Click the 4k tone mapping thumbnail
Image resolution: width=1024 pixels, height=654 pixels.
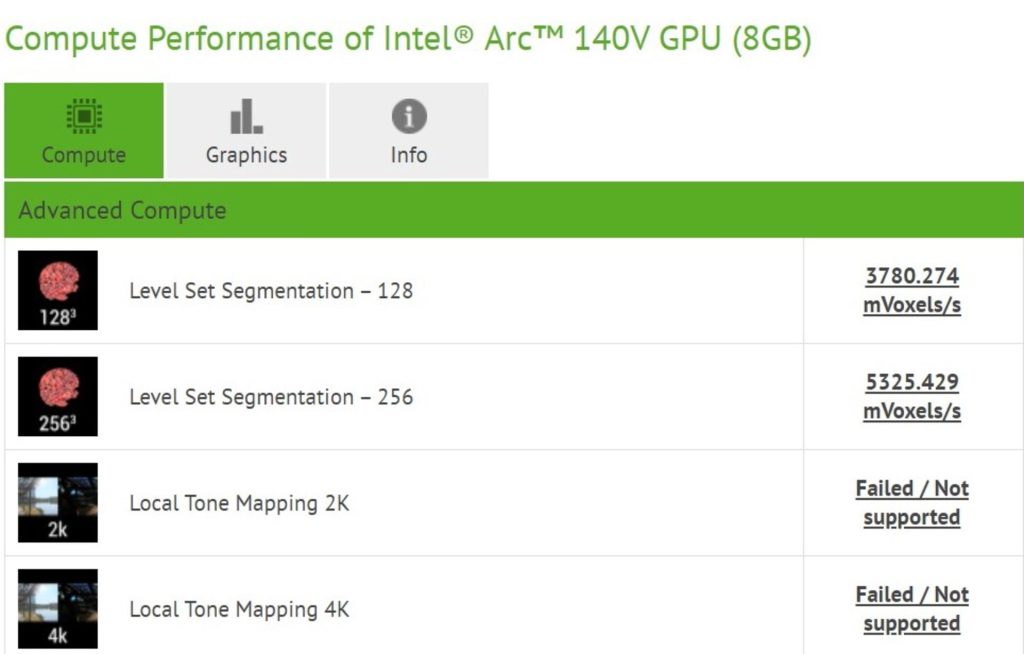point(58,609)
